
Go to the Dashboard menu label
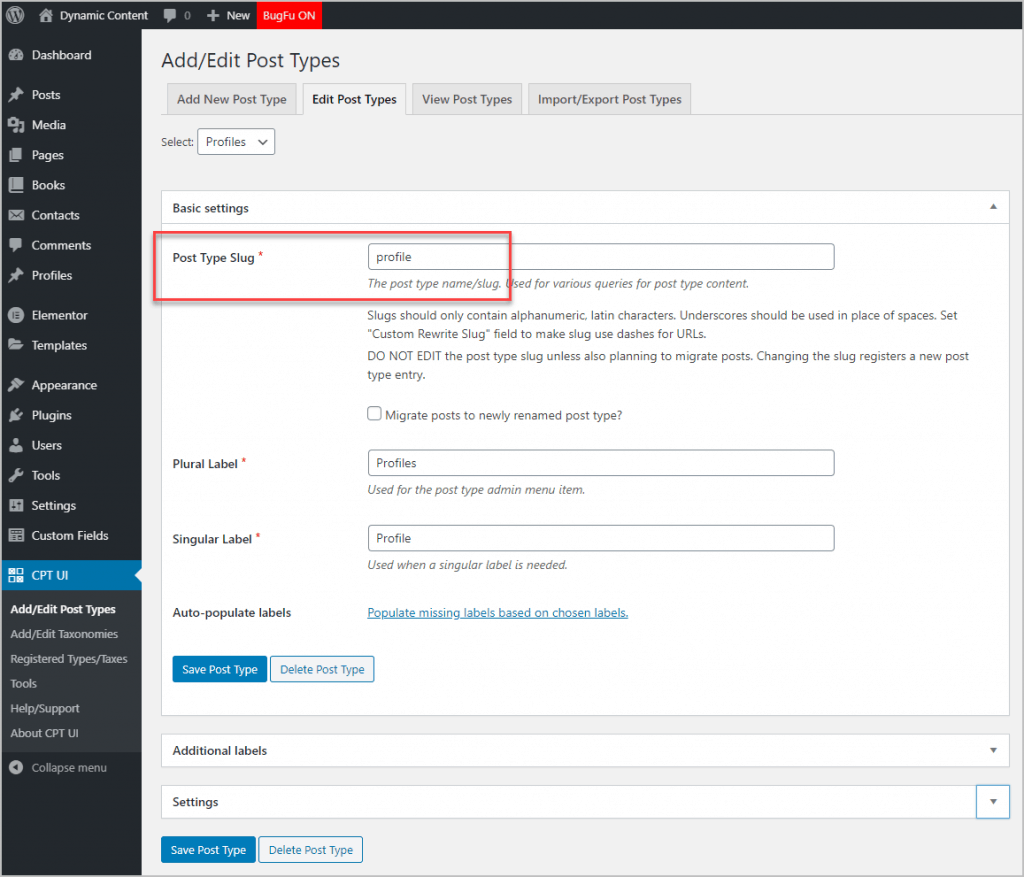pos(61,55)
